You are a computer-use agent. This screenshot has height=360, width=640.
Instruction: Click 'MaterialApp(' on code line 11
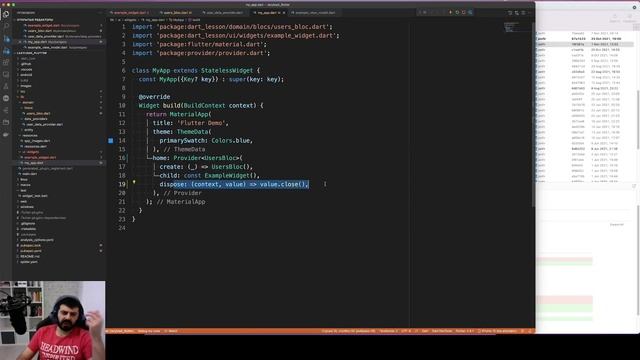(191, 114)
